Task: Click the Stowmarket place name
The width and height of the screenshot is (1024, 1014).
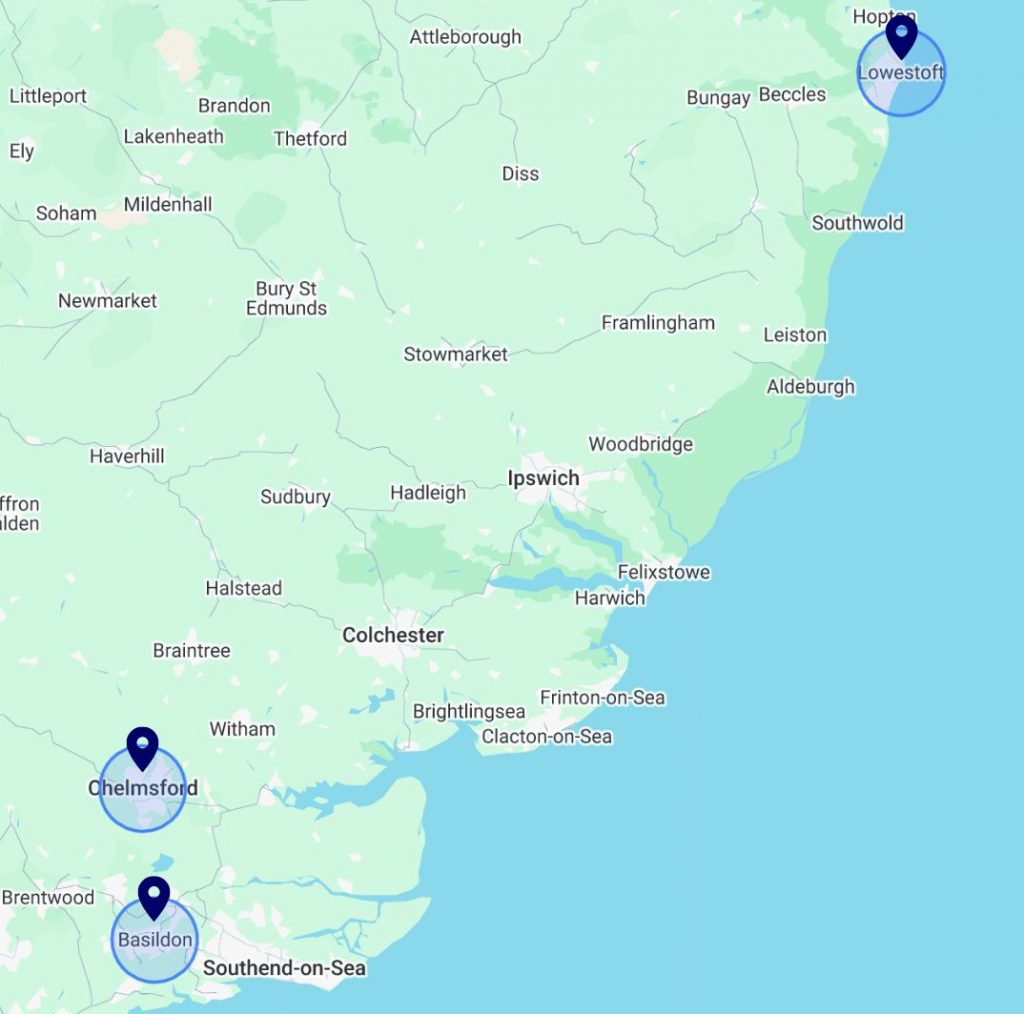Action: pos(455,354)
